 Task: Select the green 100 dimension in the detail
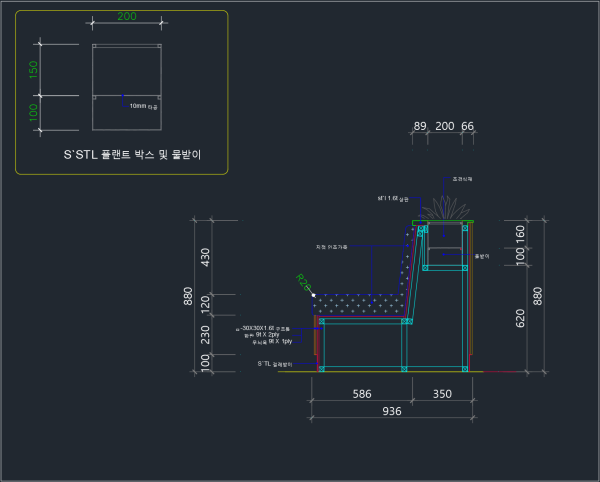[x=33, y=112]
